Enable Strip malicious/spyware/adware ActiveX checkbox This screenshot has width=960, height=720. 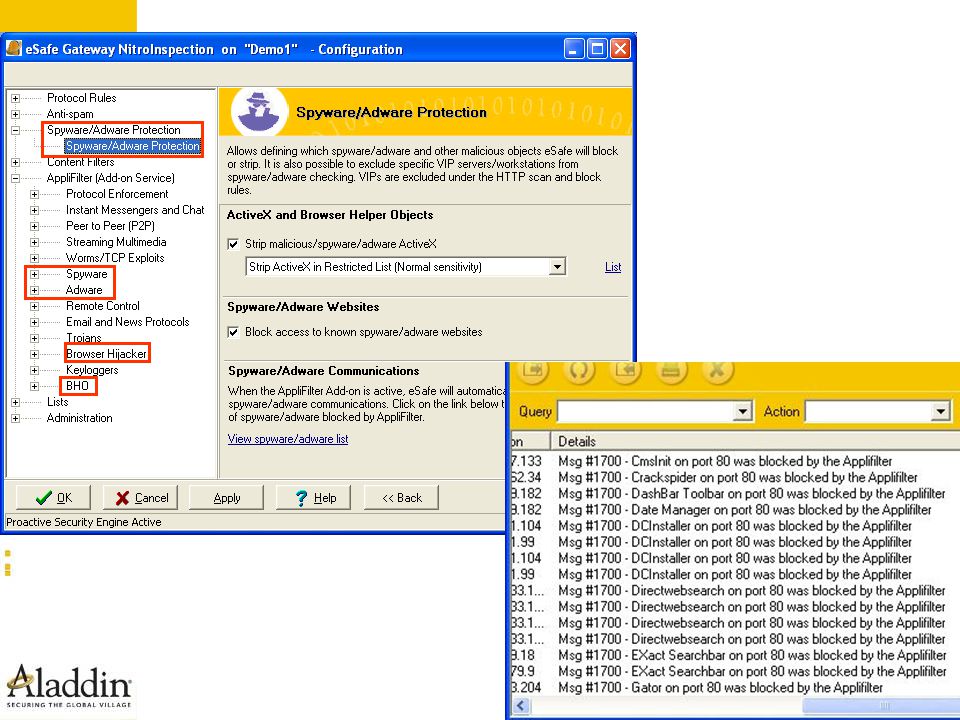tap(233, 244)
